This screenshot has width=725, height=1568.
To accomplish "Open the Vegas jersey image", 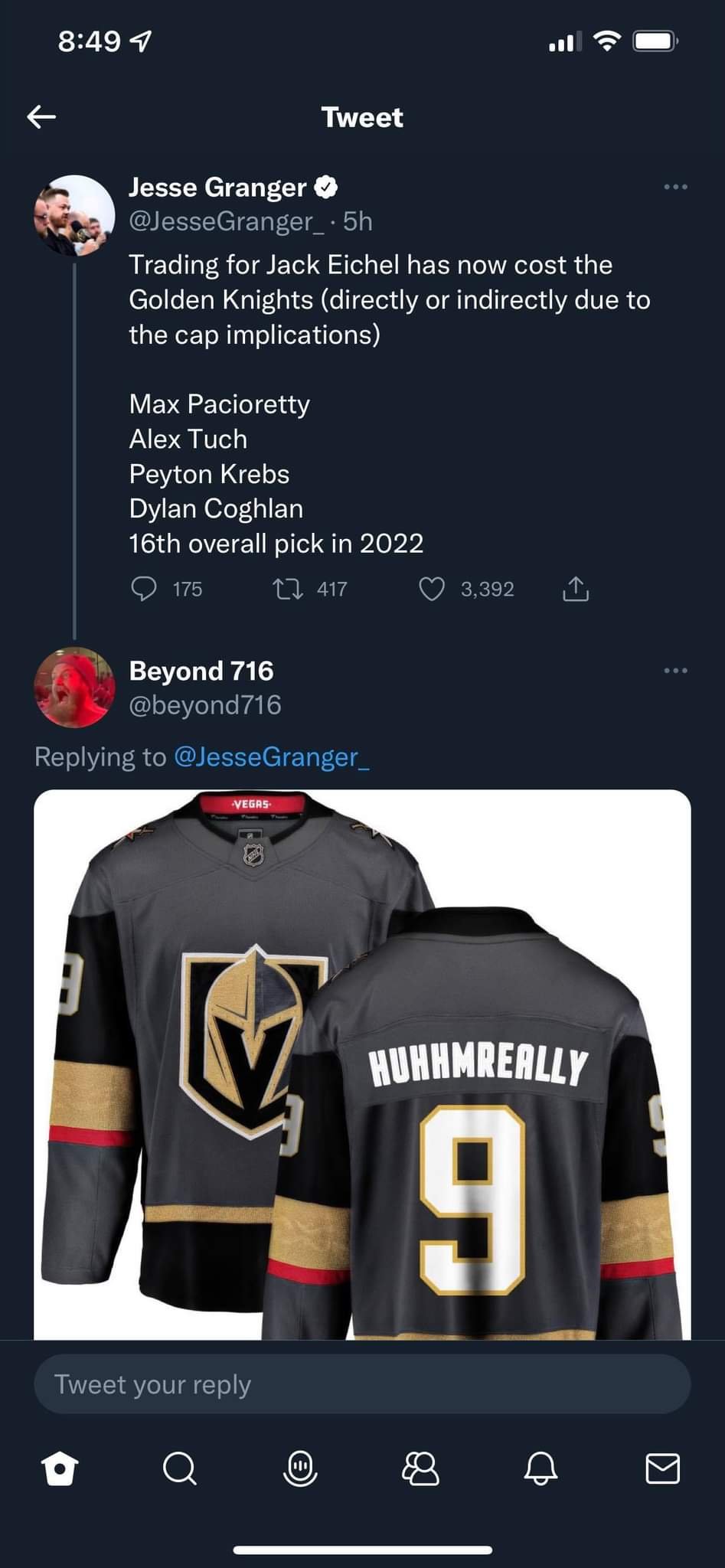I will 362,1064.
